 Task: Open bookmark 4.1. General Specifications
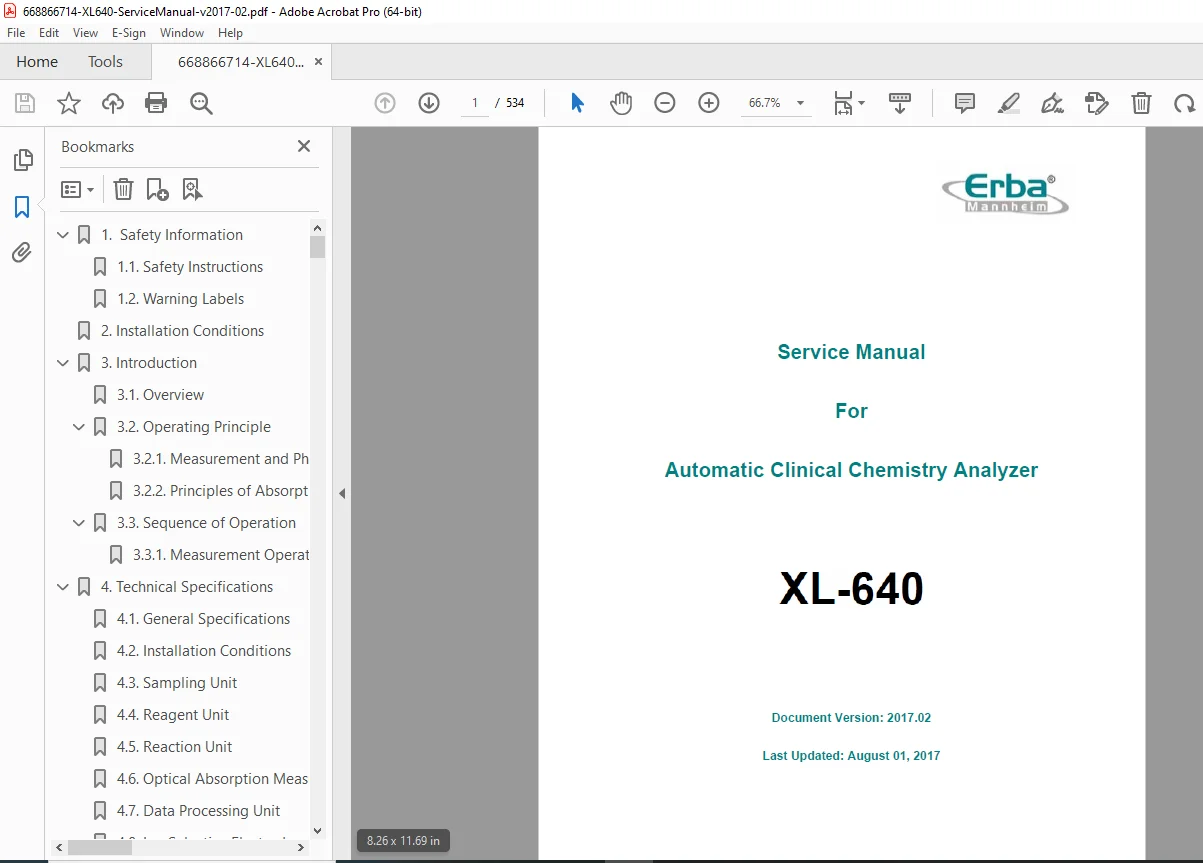[203, 619]
